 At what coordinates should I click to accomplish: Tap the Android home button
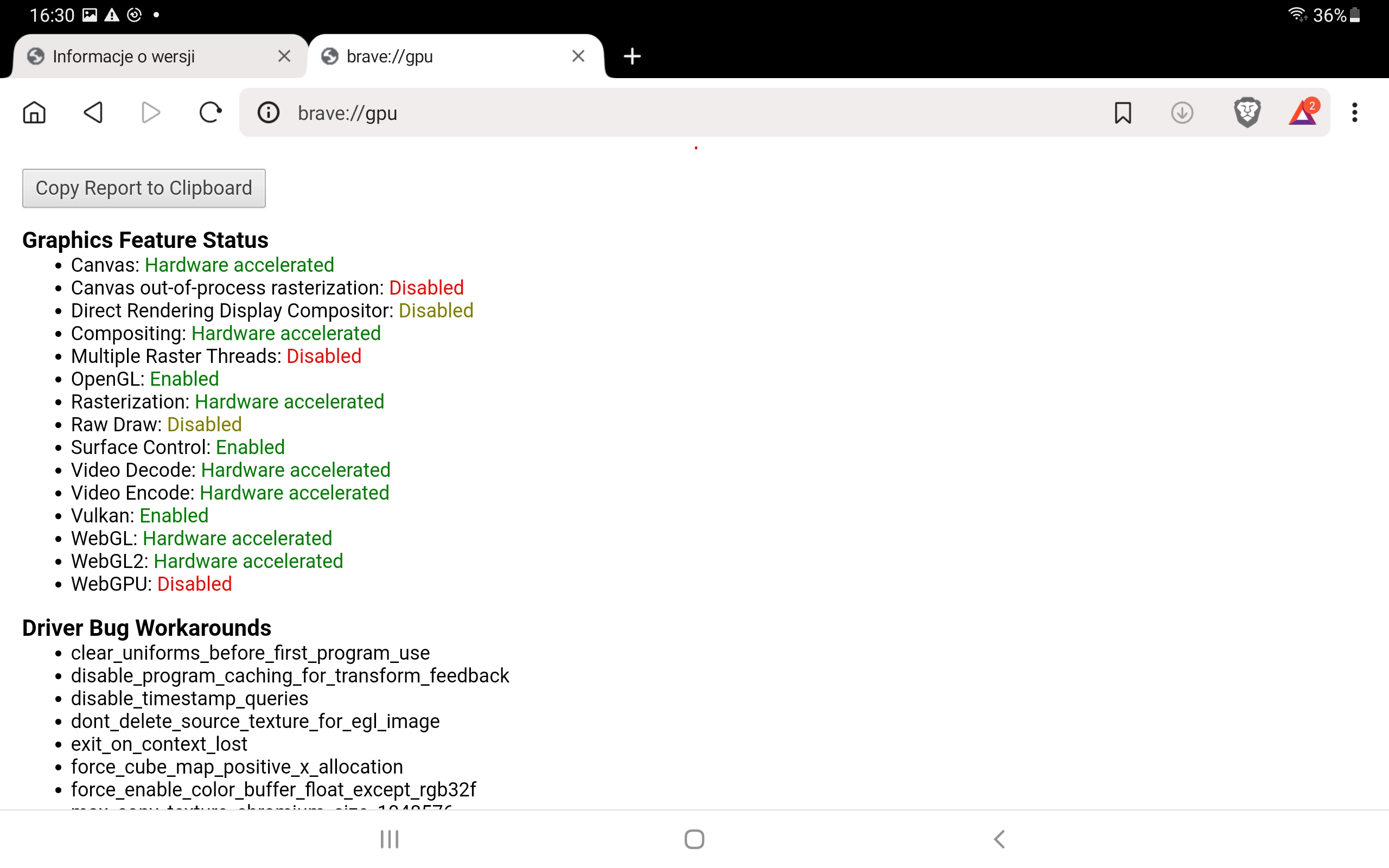pyautogui.click(x=694, y=839)
